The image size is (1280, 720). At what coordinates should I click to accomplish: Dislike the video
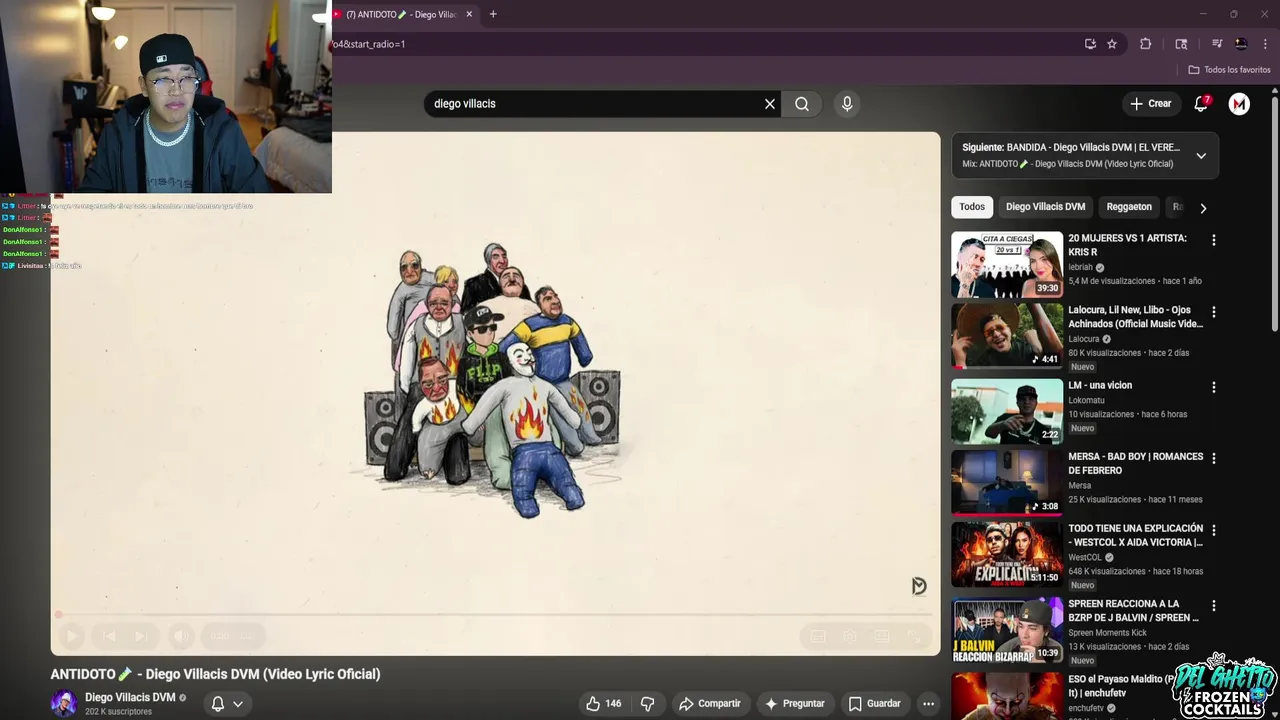(647, 704)
